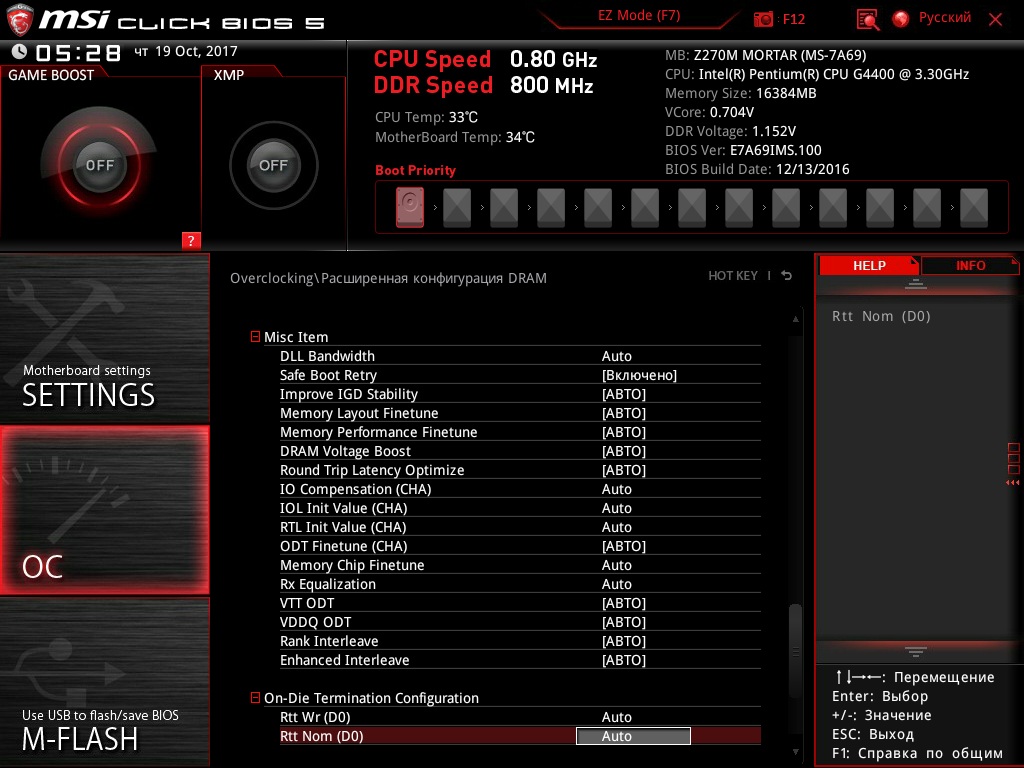Select the RTL Init Value (CHA) row

520,527
